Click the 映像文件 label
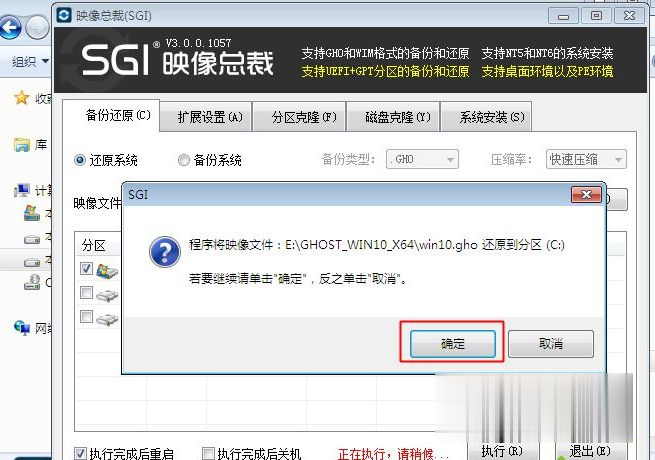 97,203
